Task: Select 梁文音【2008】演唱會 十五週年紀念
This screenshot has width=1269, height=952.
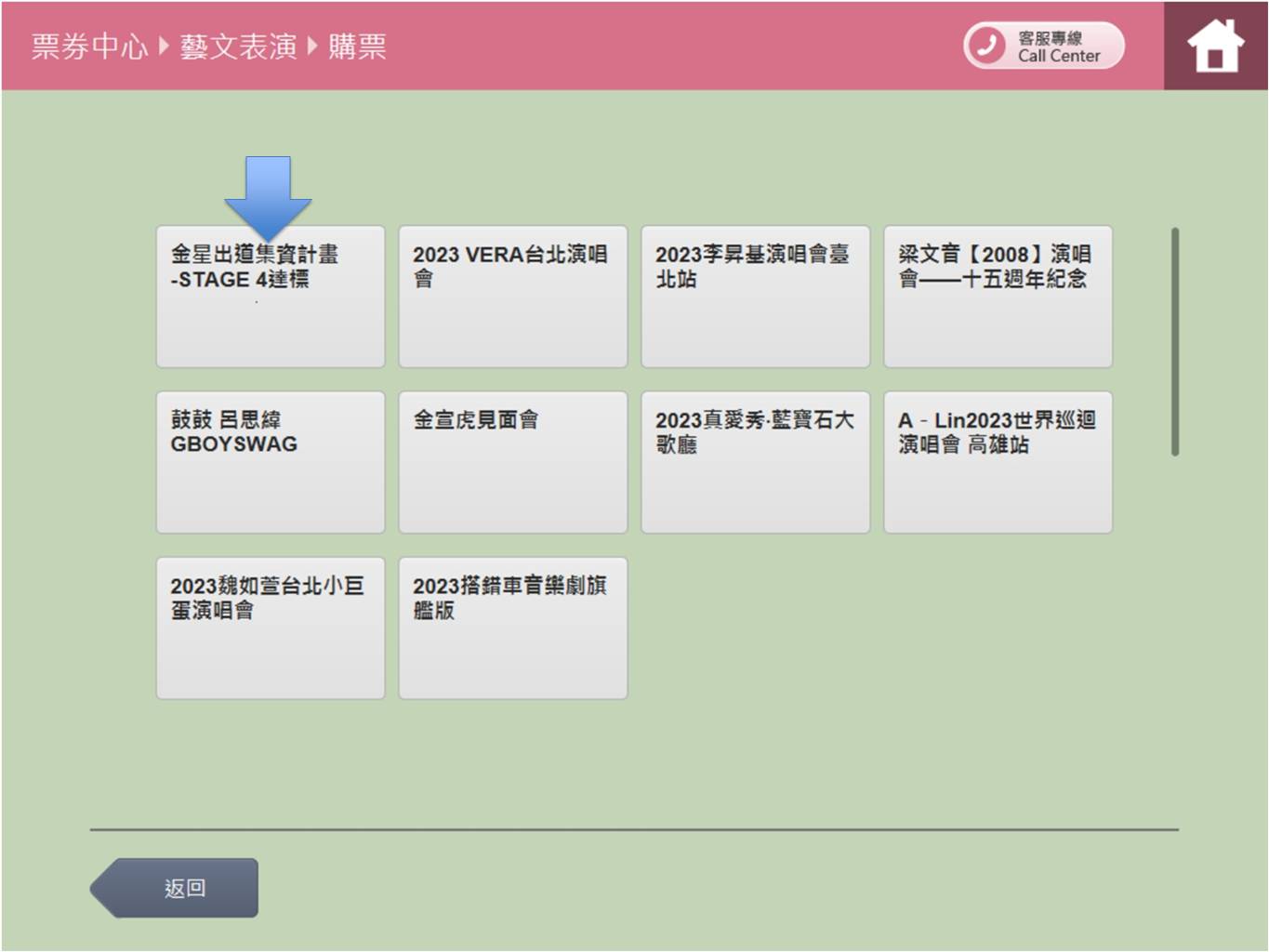Action: tap(998, 297)
